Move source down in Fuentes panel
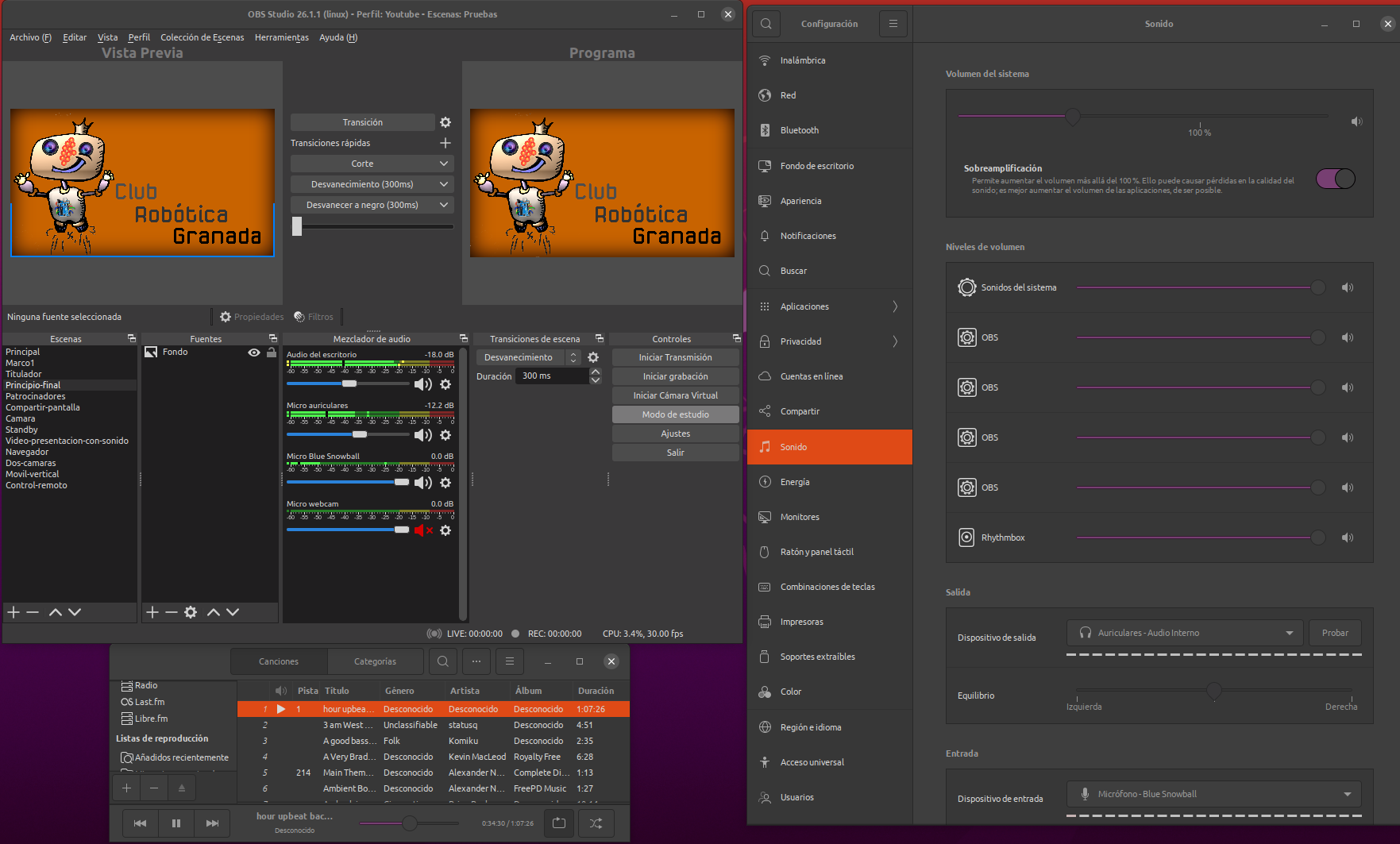 (233, 612)
